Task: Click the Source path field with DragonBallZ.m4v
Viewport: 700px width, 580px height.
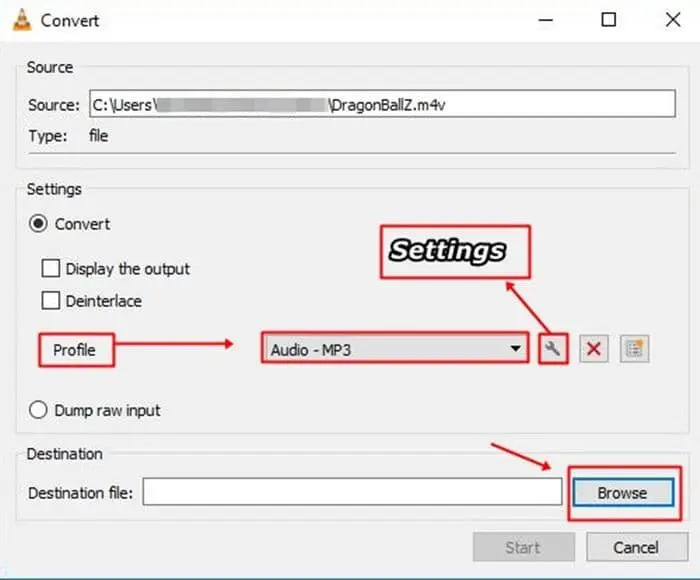Action: tap(382, 105)
